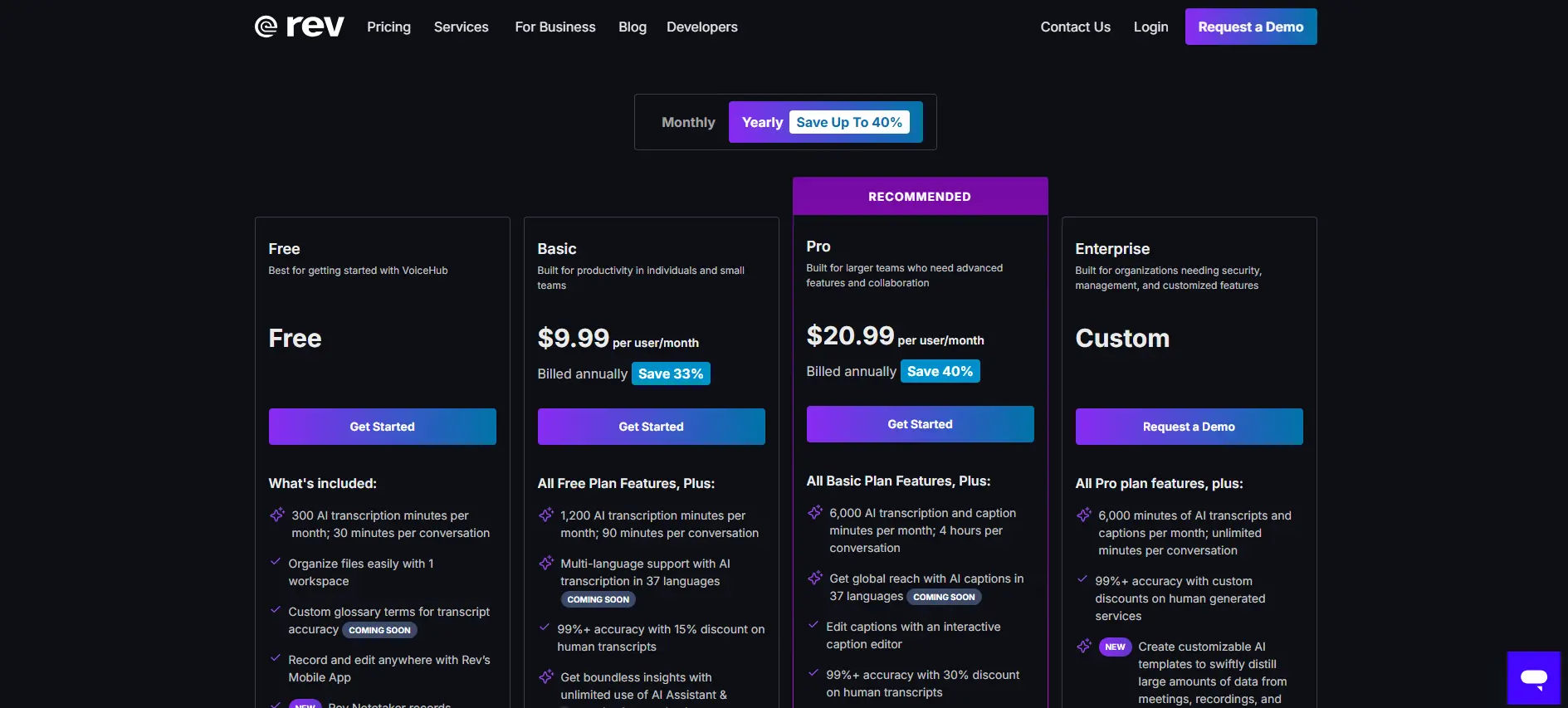Click the $9.99 price text
Viewport: 1568px width, 708px height.
(574, 337)
